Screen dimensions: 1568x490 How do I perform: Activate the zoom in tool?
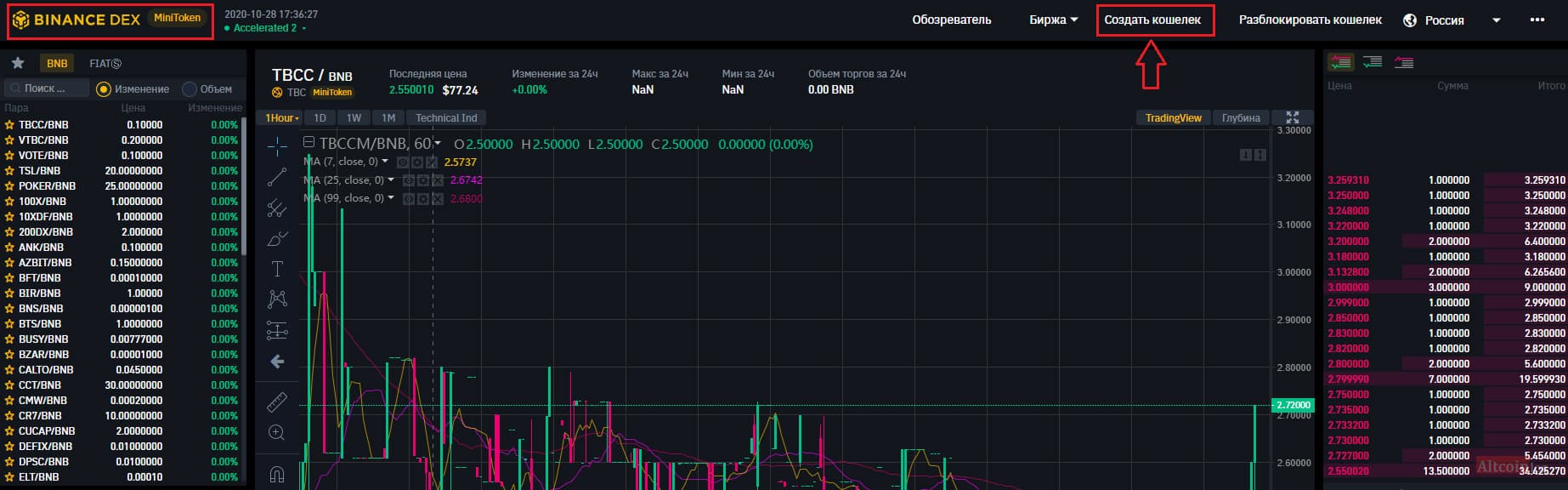(277, 433)
